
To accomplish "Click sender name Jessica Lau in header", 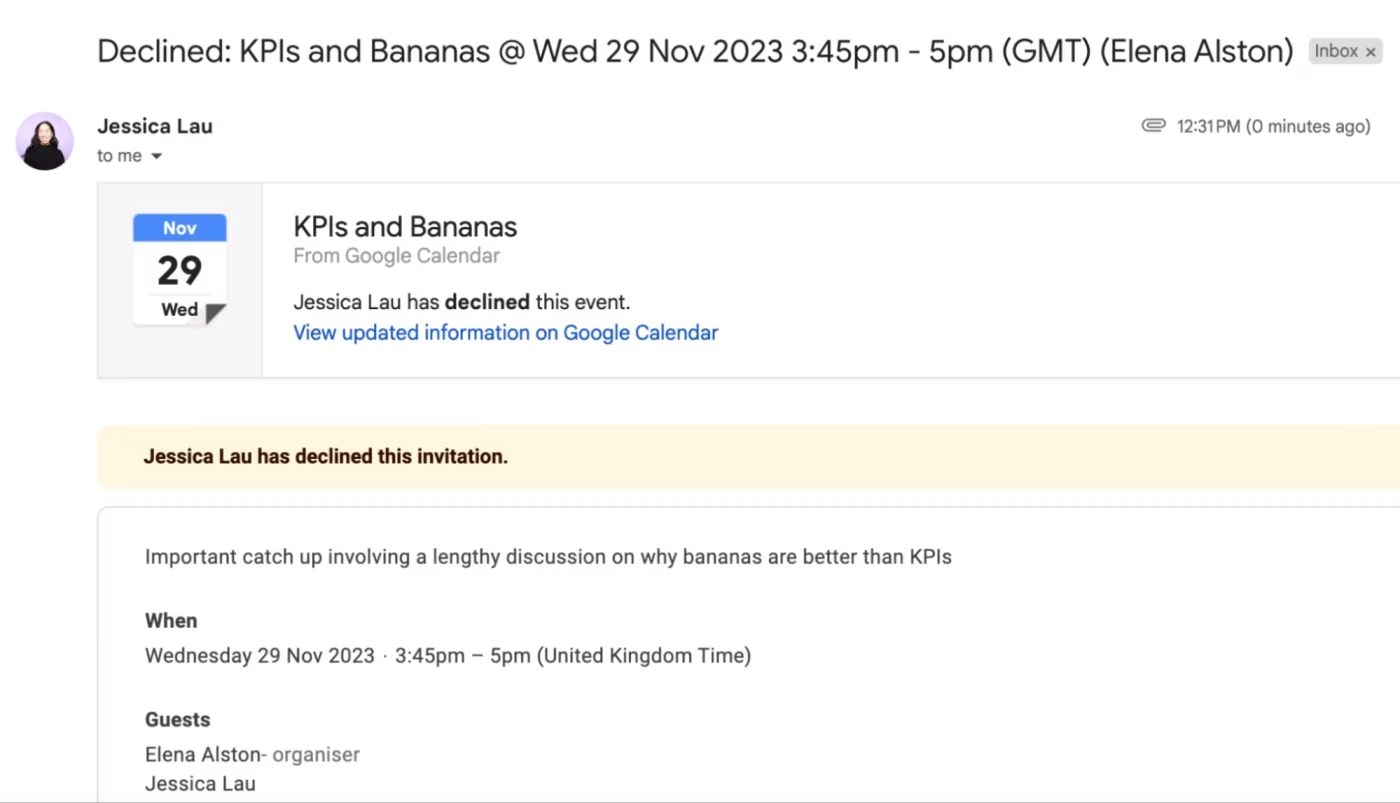I will click(x=155, y=126).
